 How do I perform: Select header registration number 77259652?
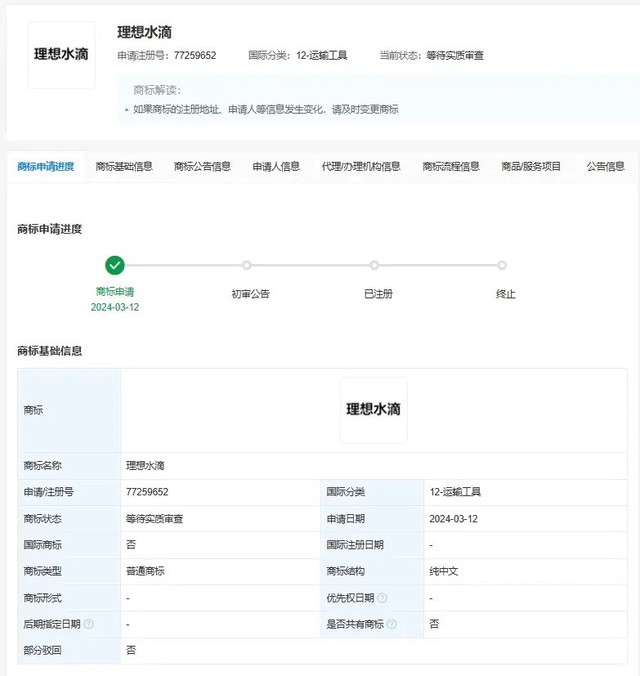[x=195, y=56]
